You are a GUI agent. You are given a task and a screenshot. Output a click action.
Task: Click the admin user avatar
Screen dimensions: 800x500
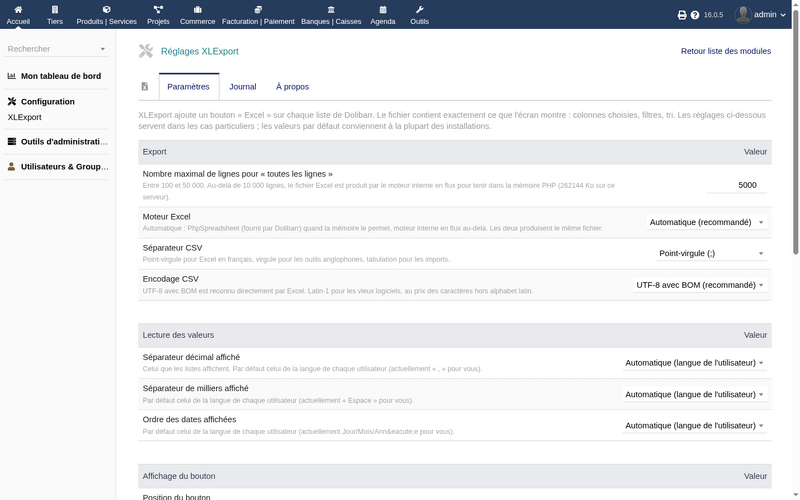[x=743, y=14]
